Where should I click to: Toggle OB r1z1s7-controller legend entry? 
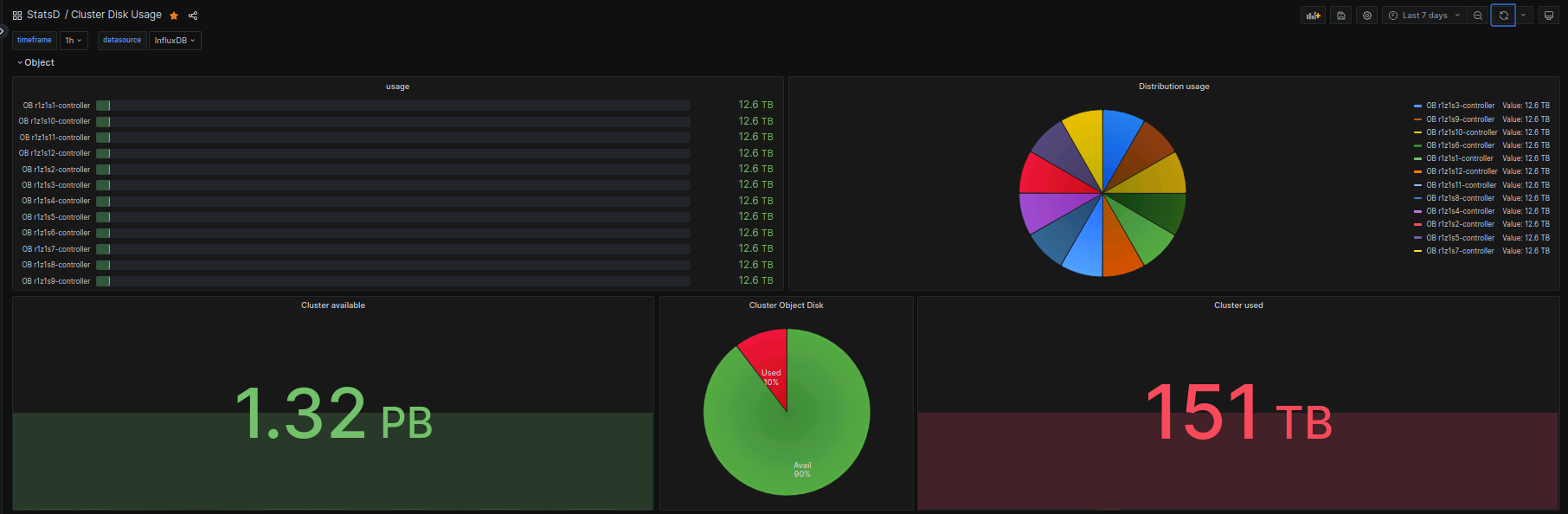[1461, 251]
